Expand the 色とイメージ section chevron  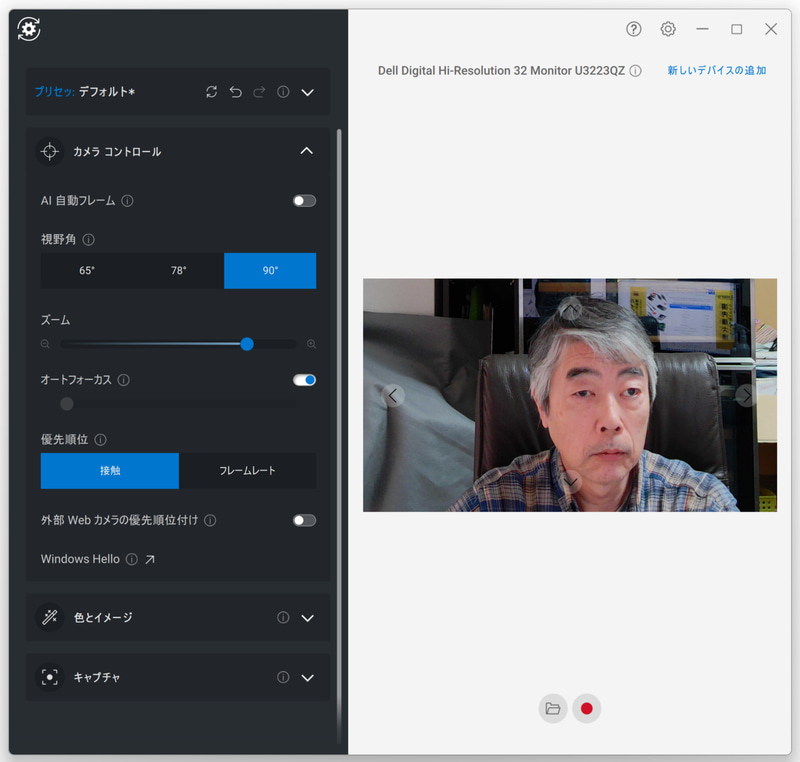307,618
